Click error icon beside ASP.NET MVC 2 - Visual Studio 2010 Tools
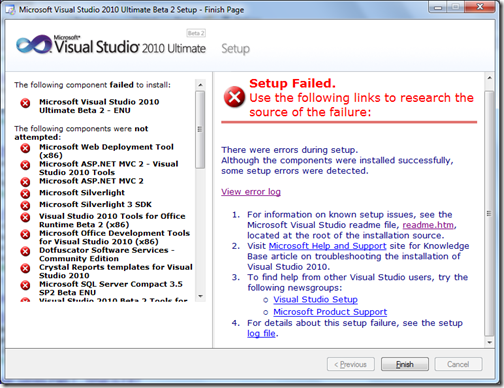 click(25, 165)
